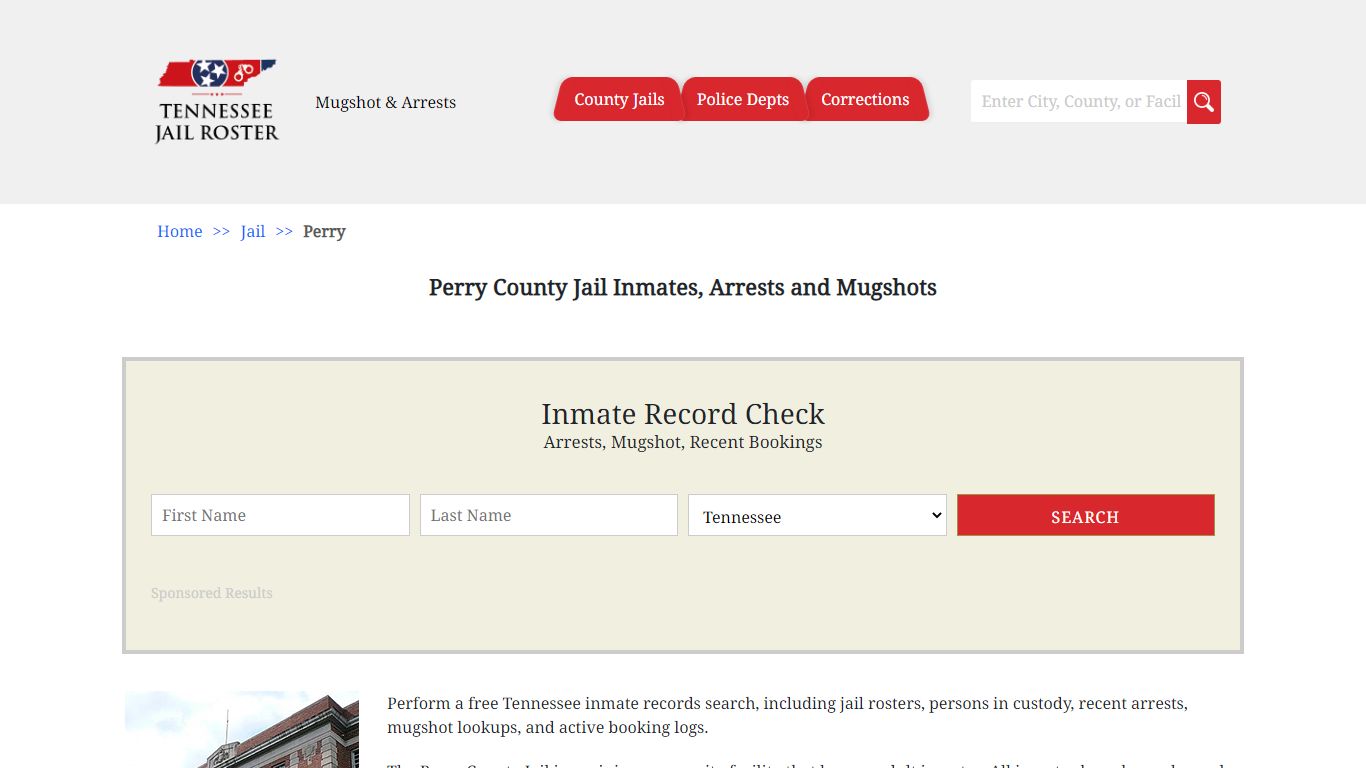Expand the Tennessee state dropdown
The height and width of the screenshot is (768, 1366).
click(x=817, y=515)
